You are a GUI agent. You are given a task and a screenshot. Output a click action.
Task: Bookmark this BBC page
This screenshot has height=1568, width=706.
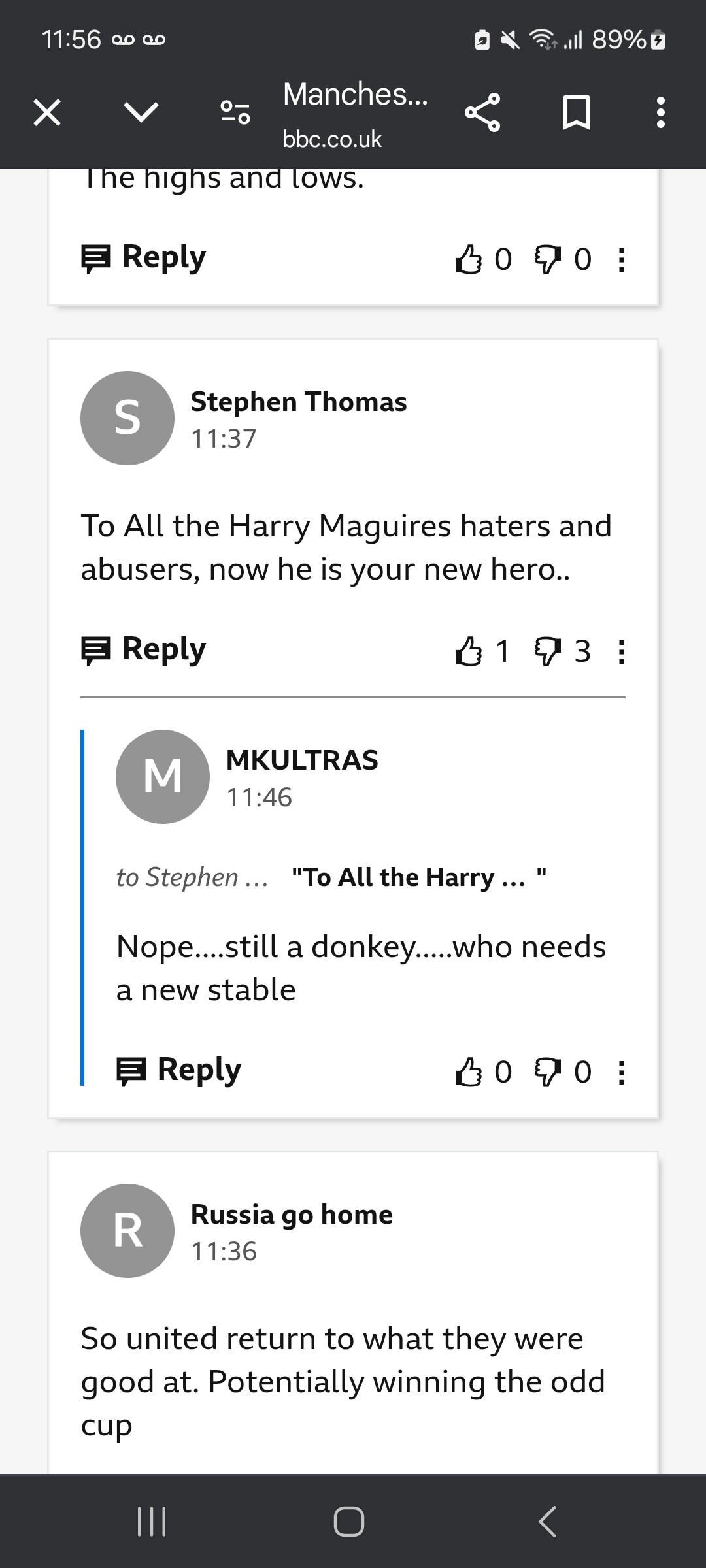[577, 112]
